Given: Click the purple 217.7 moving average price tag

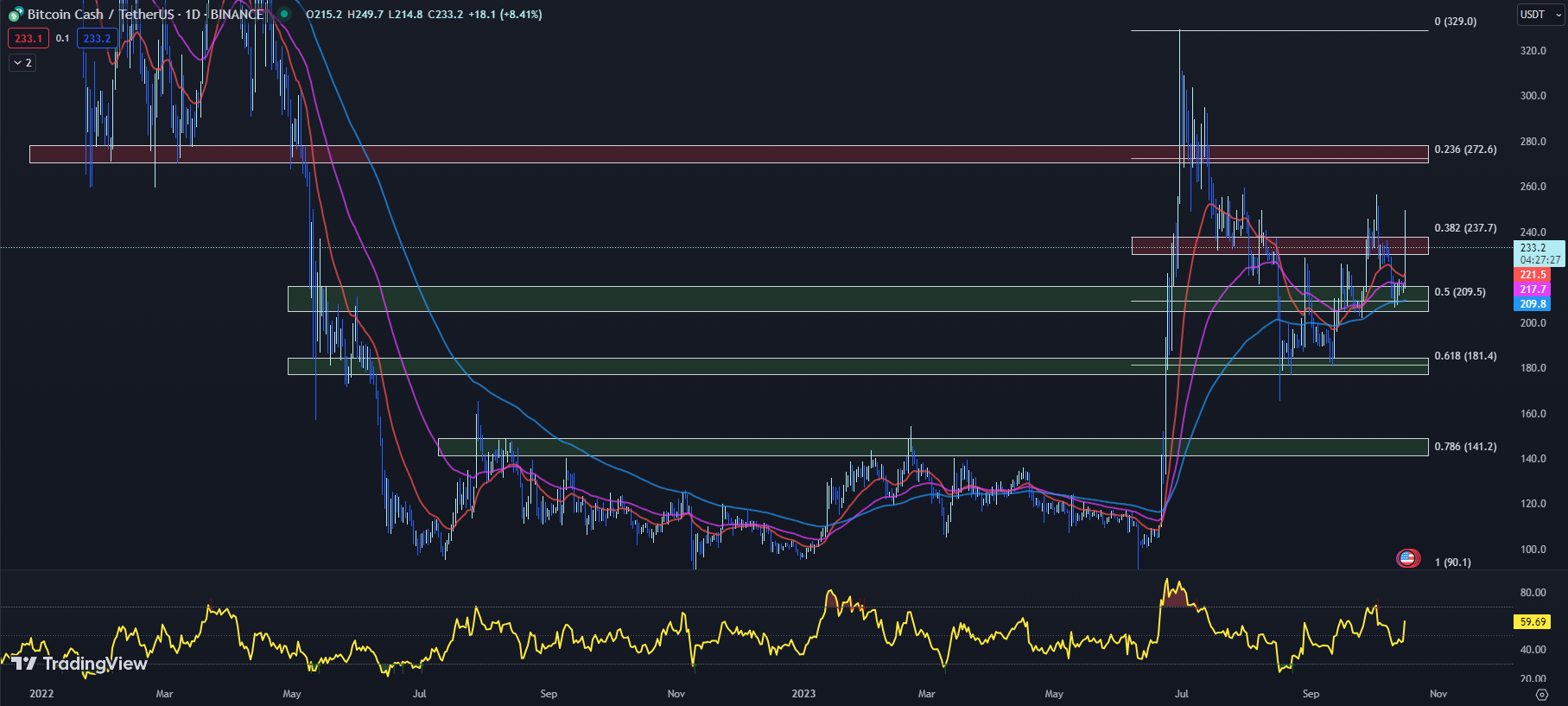Looking at the screenshot, I should (x=1533, y=289).
